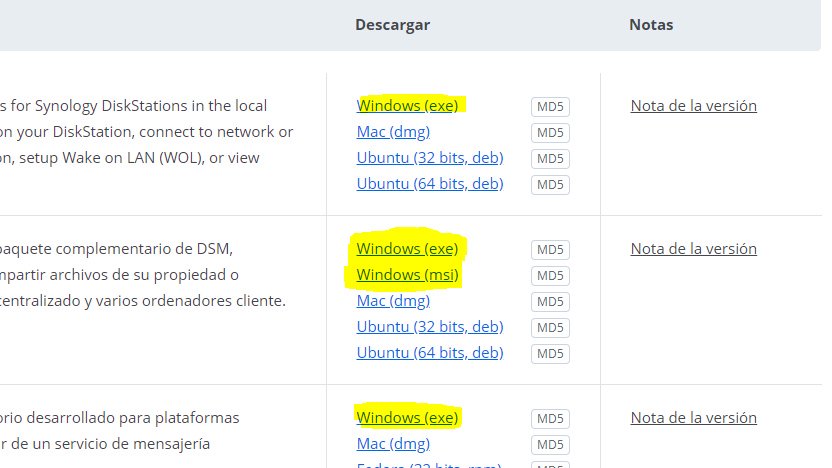Click MD5 button next to first Windows (exe)
Image resolution: width=832 pixels, height=468 pixels.
click(x=550, y=107)
